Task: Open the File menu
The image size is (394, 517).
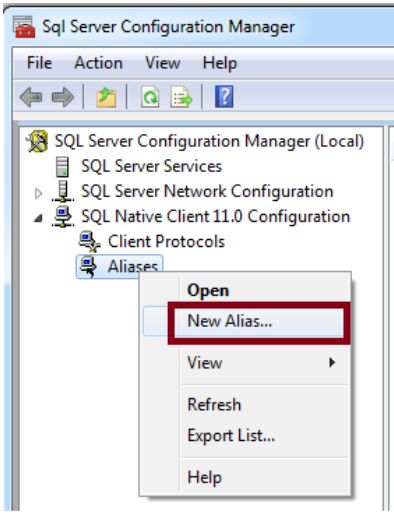Action: 39,63
